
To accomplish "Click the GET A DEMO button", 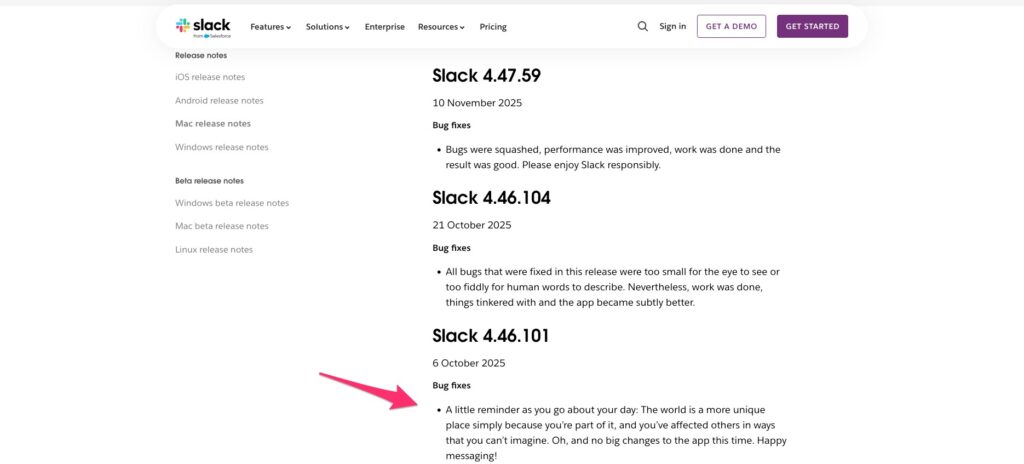I will (x=731, y=26).
